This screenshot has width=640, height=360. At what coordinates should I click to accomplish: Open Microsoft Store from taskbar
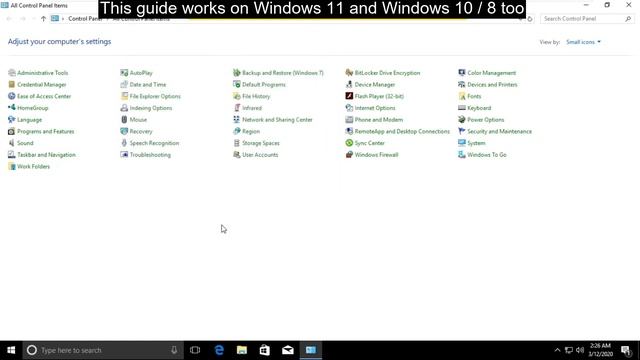coord(265,350)
